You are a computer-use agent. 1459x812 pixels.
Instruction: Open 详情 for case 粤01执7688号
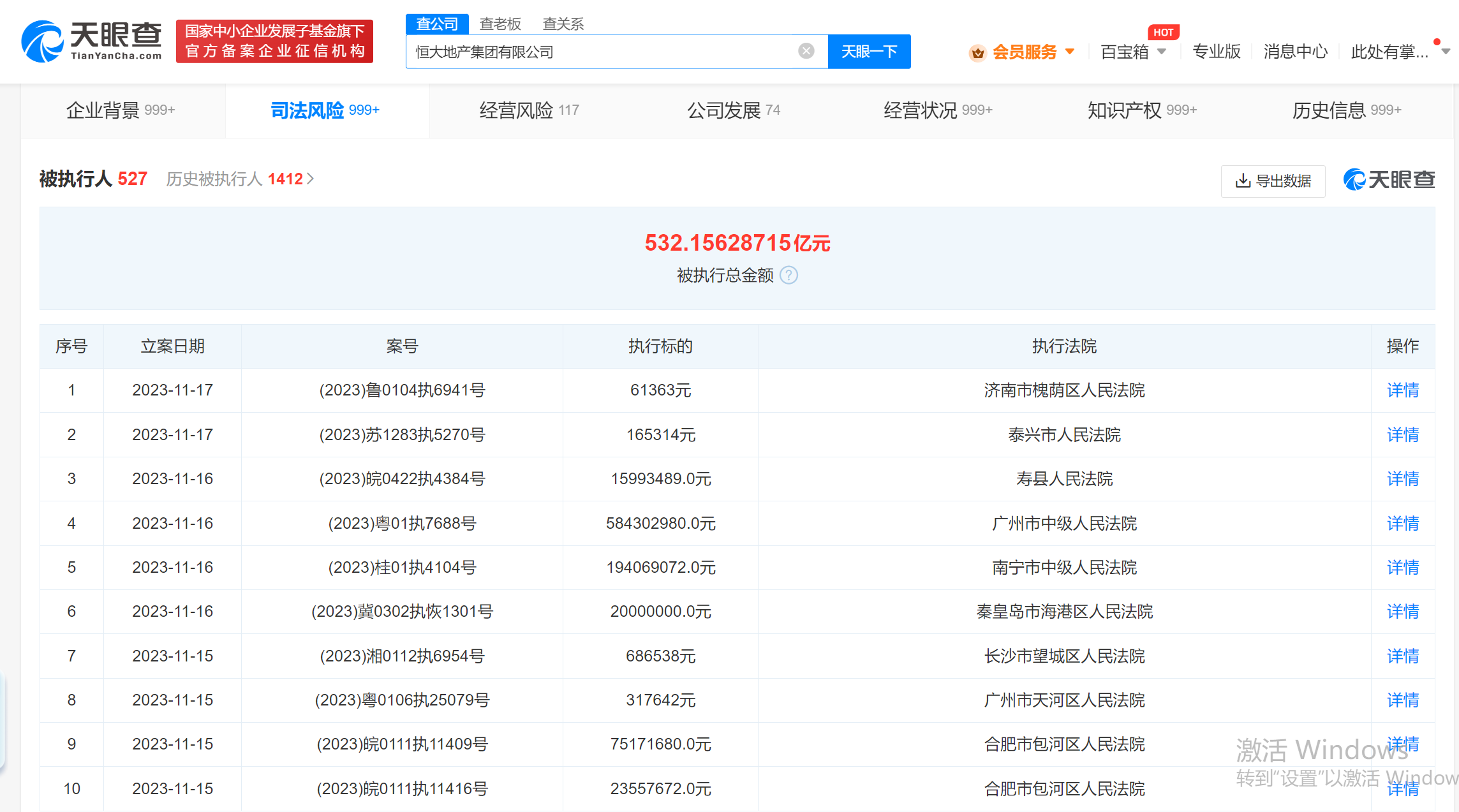click(1403, 524)
